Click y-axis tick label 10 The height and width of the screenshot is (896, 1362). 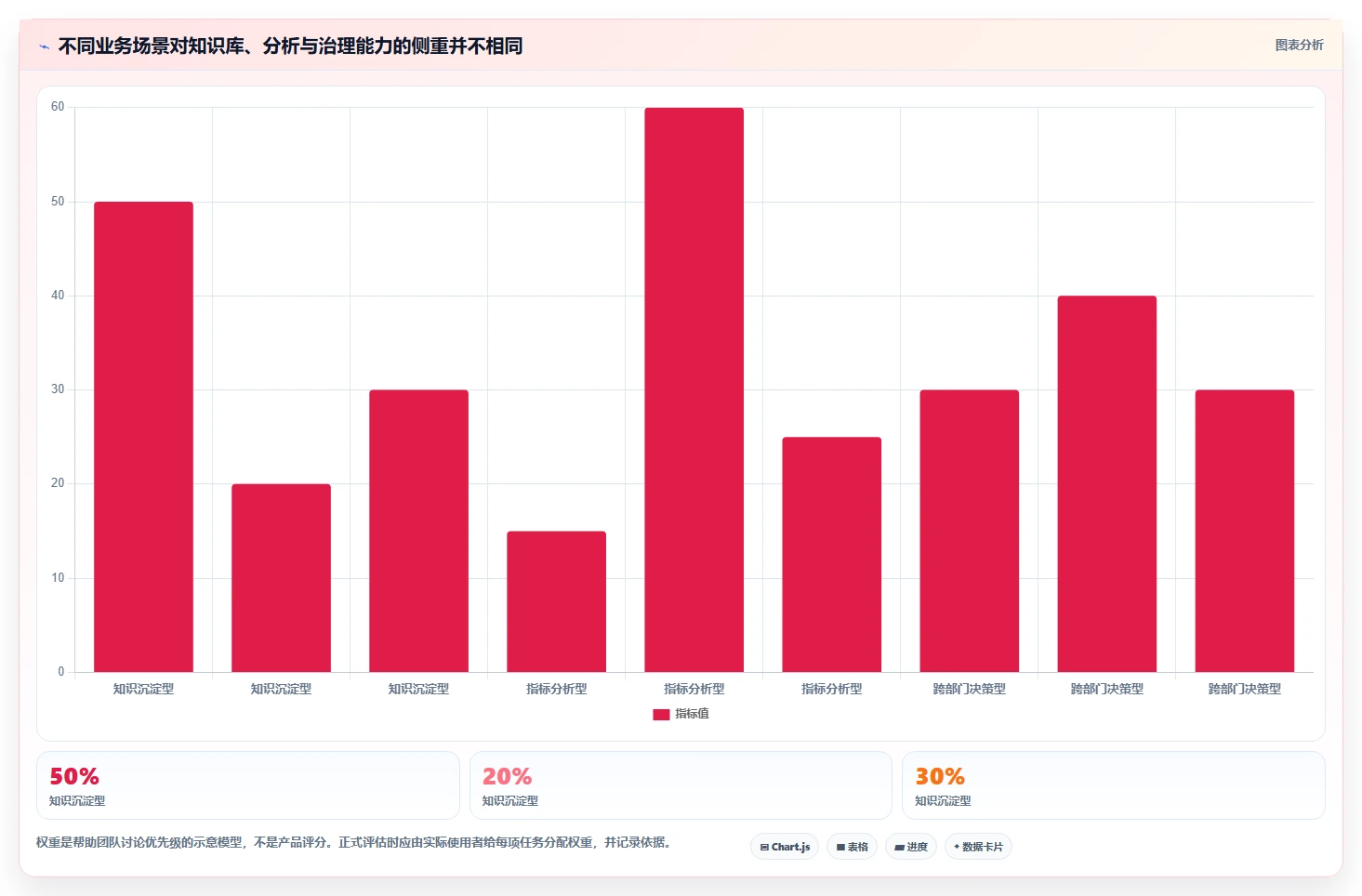(58, 578)
